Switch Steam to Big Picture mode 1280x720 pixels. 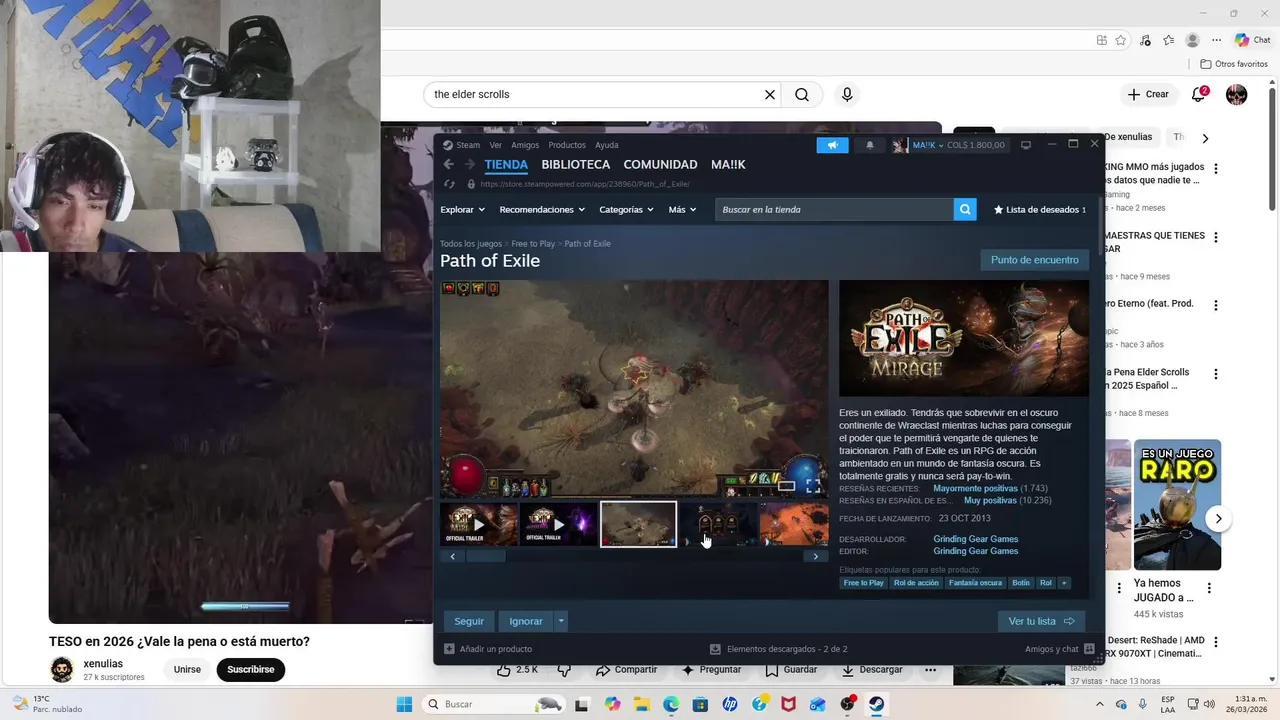(x=1025, y=145)
